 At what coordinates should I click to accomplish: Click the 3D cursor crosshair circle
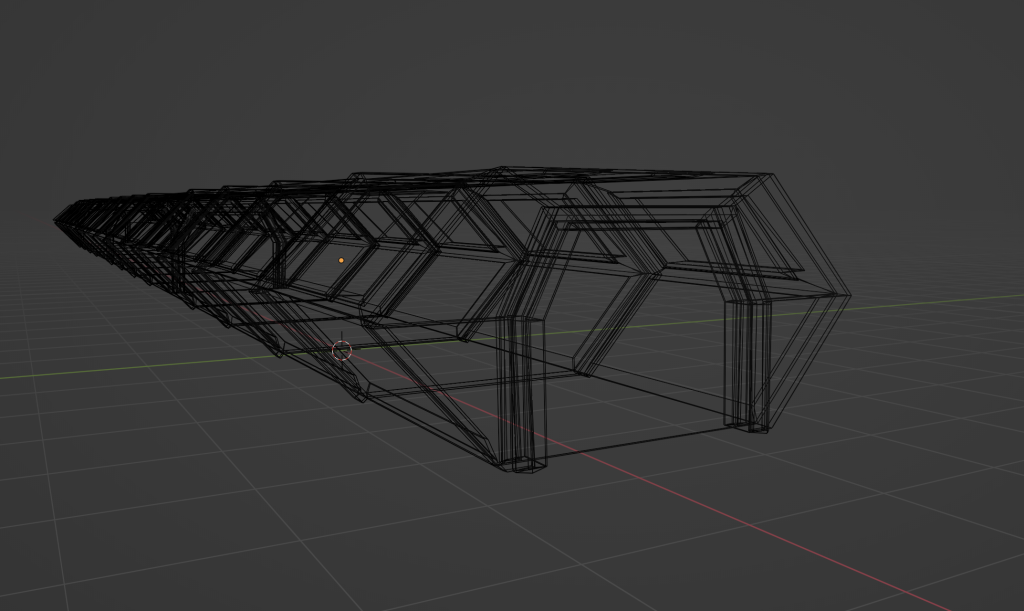click(x=342, y=351)
